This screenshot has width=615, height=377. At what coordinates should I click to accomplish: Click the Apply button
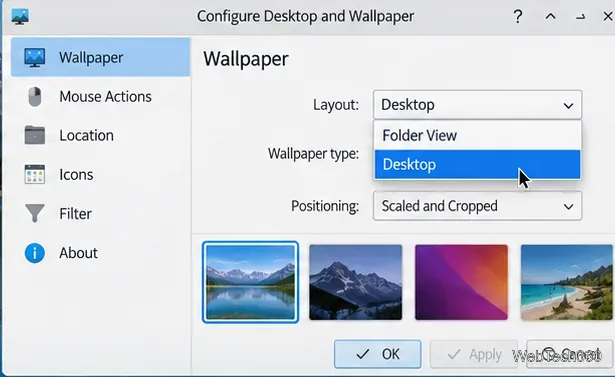[474, 354]
